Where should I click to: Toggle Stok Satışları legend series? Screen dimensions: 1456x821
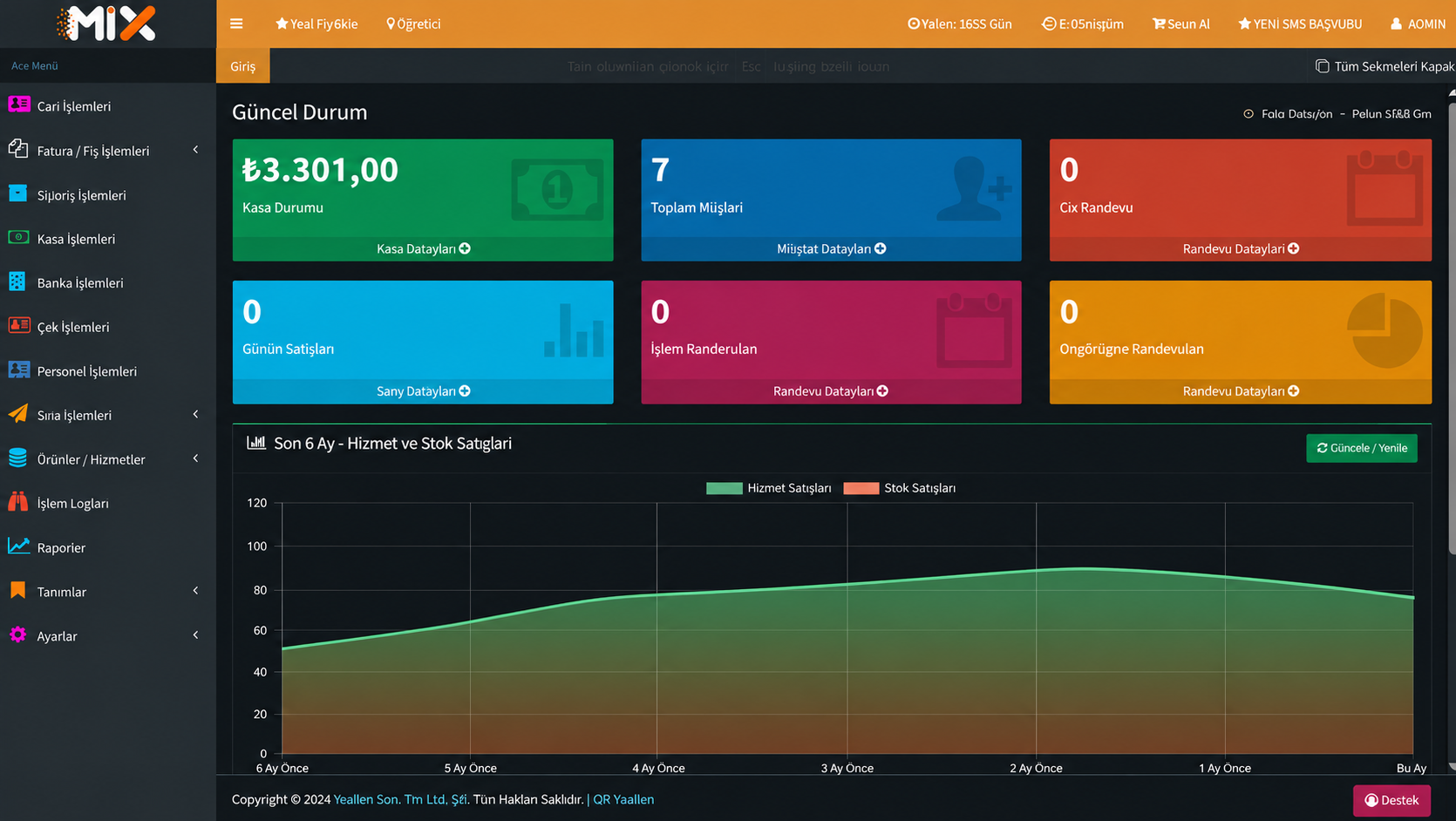tap(900, 488)
